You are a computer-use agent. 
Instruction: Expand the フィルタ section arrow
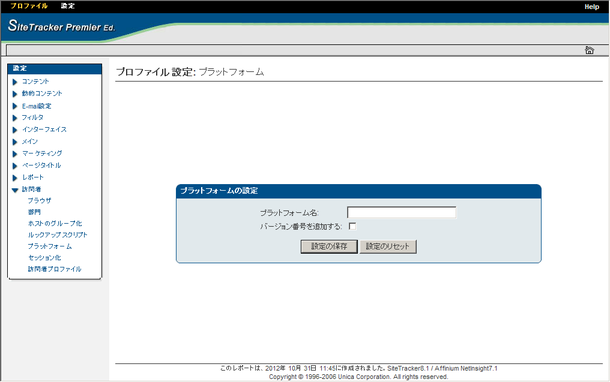click(x=15, y=118)
